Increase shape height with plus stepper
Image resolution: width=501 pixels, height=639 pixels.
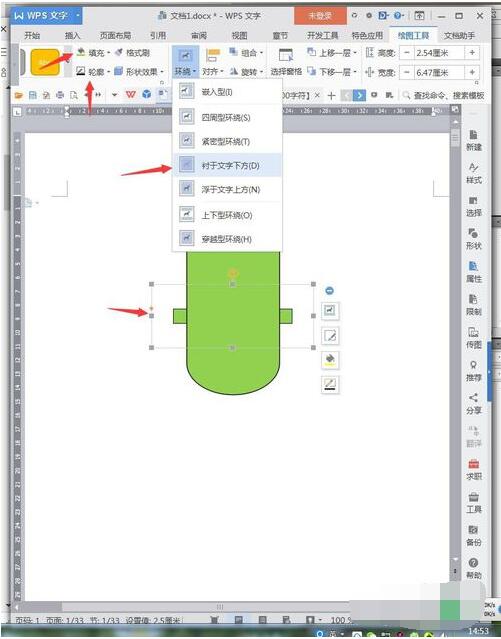[x=472, y=53]
